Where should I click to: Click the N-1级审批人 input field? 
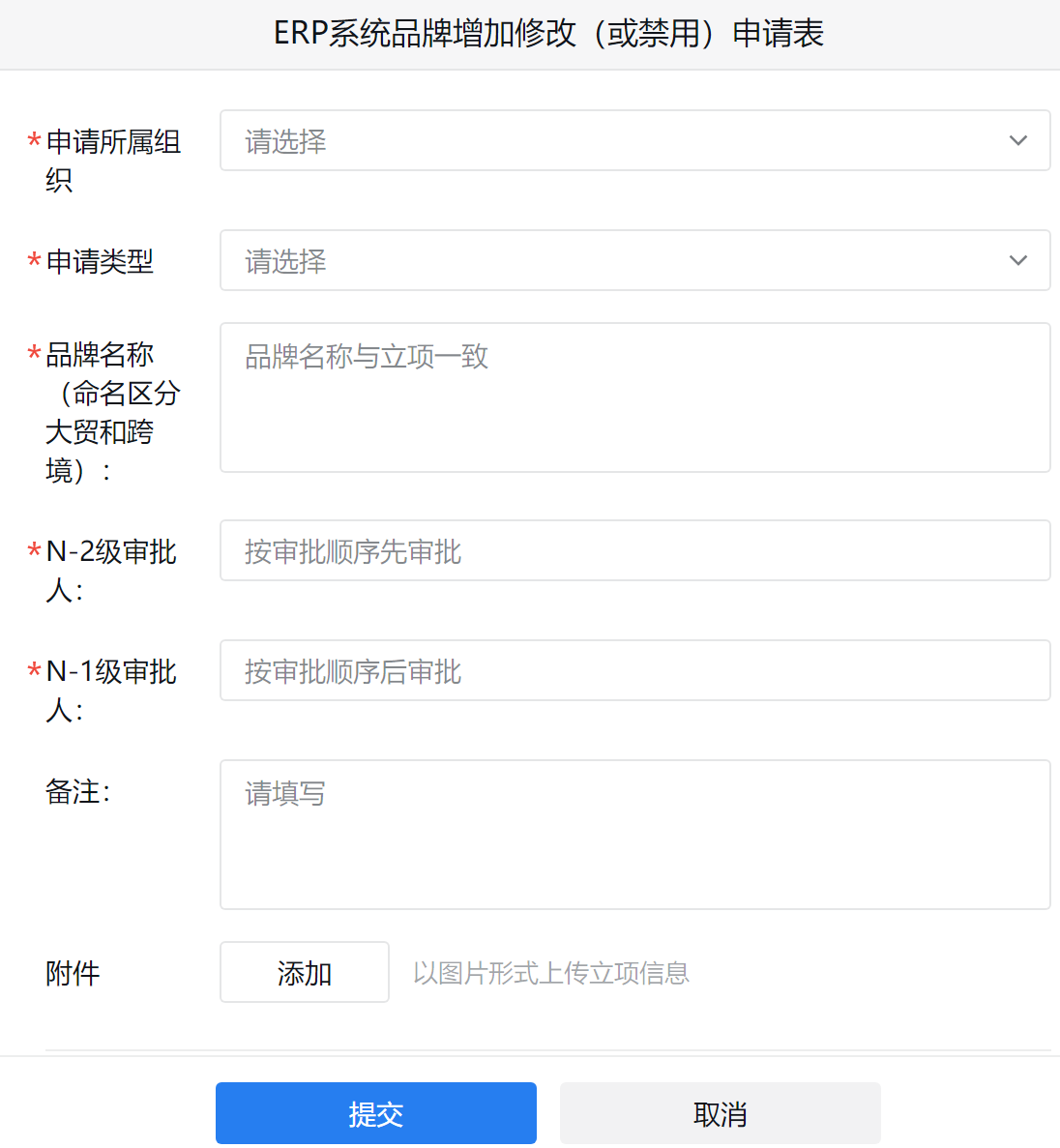[634, 670]
